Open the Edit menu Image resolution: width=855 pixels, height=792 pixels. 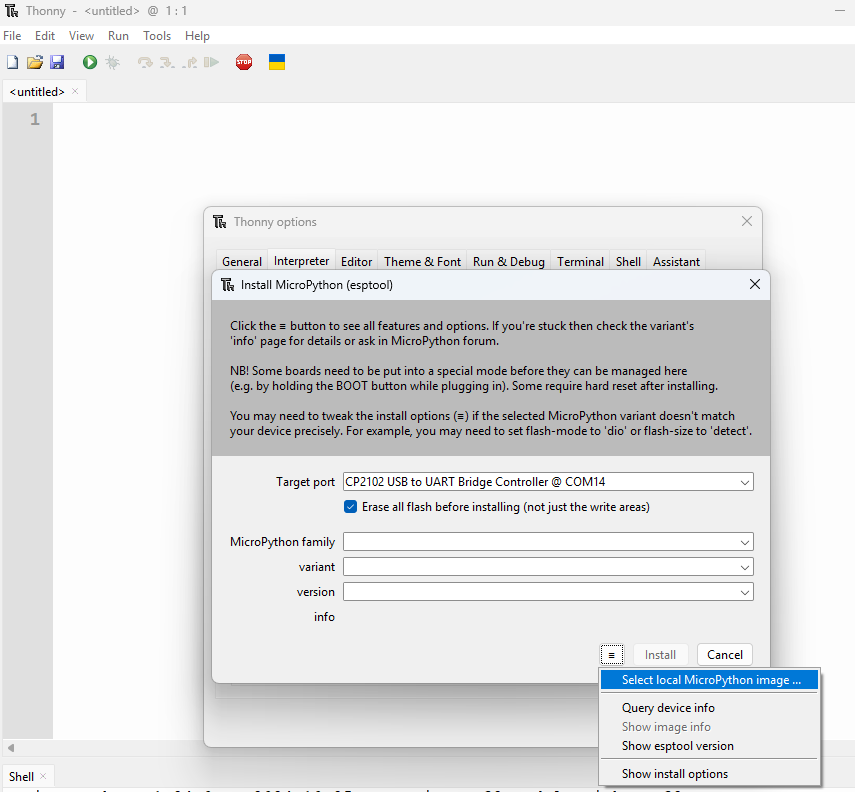pos(45,36)
